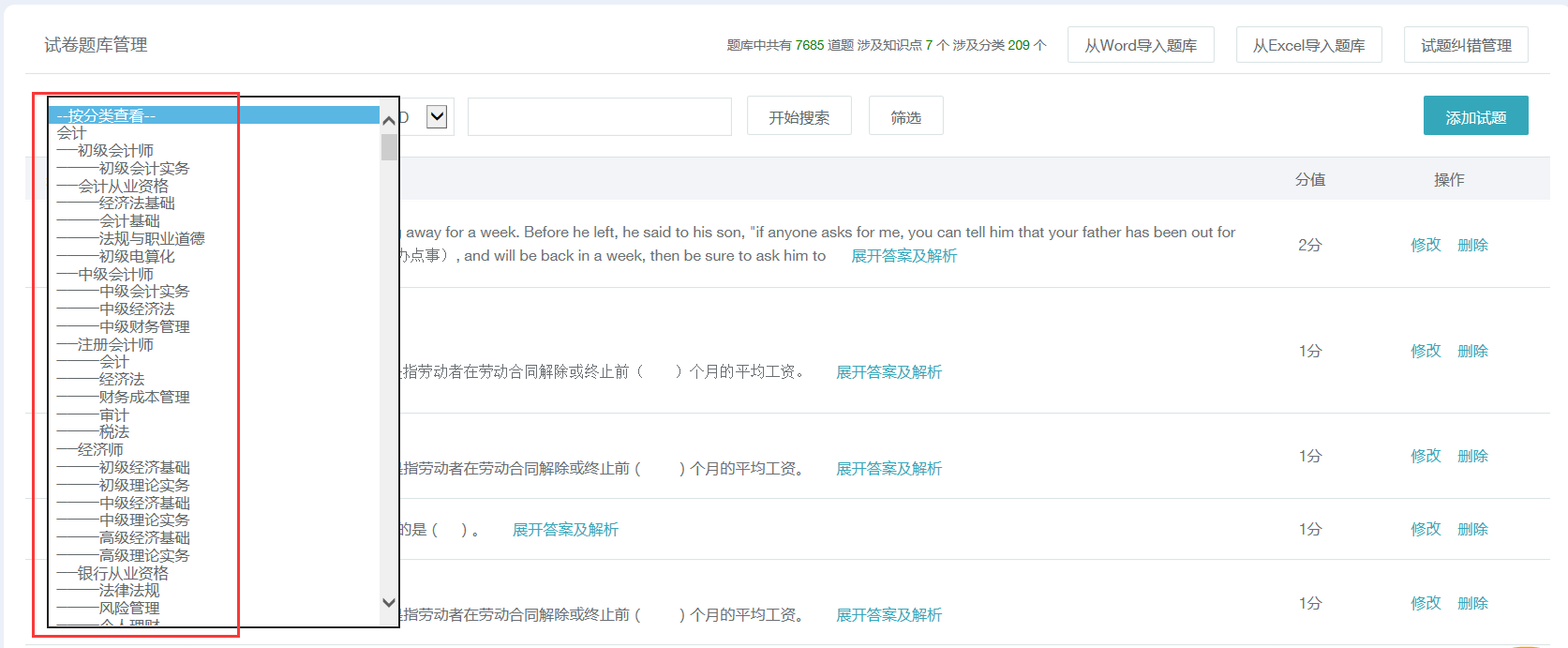
Task: Select 初级会计实务 in the category list
Action: pyautogui.click(x=143, y=169)
